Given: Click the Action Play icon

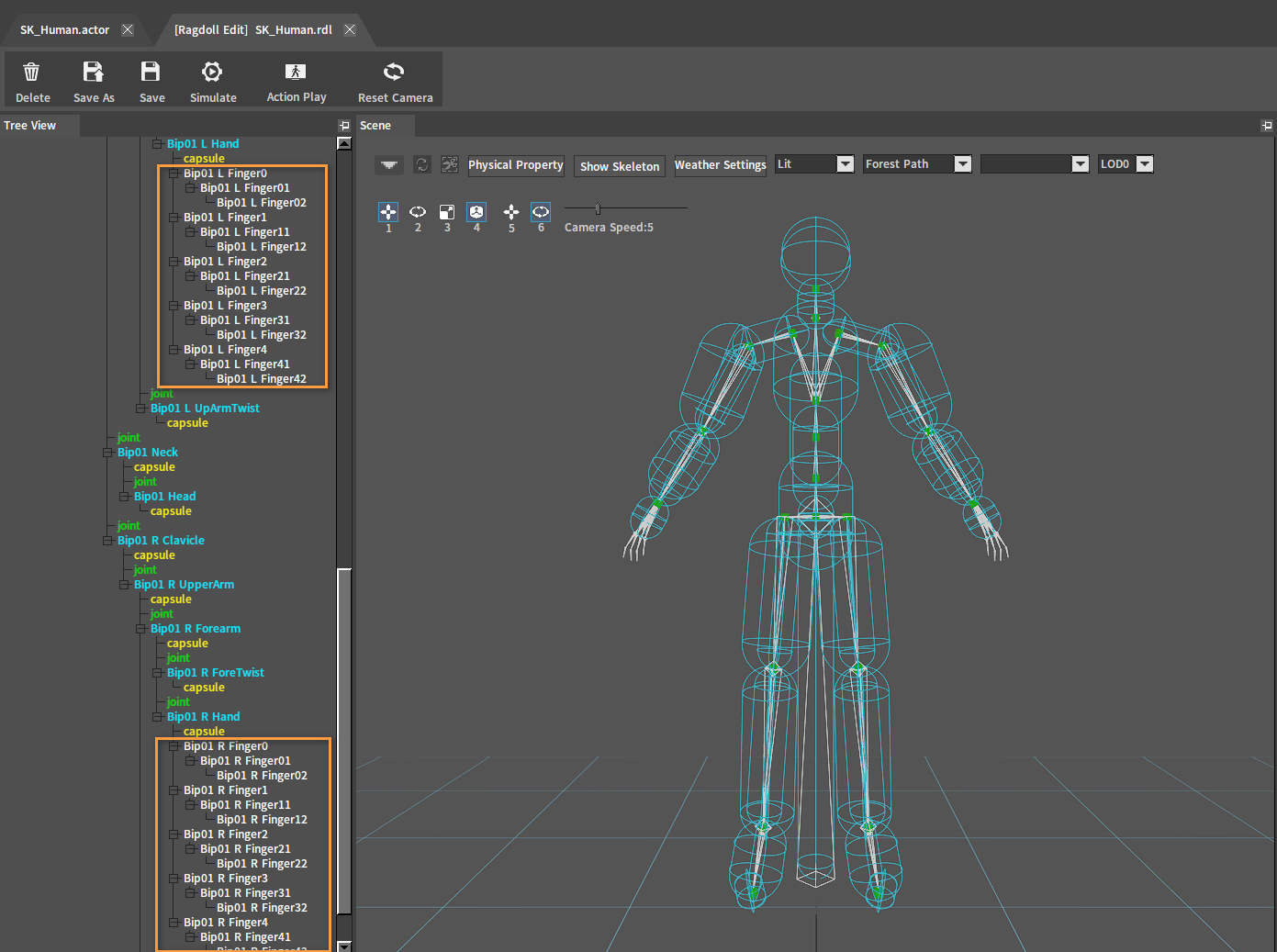Looking at the screenshot, I should tap(296, 72).
